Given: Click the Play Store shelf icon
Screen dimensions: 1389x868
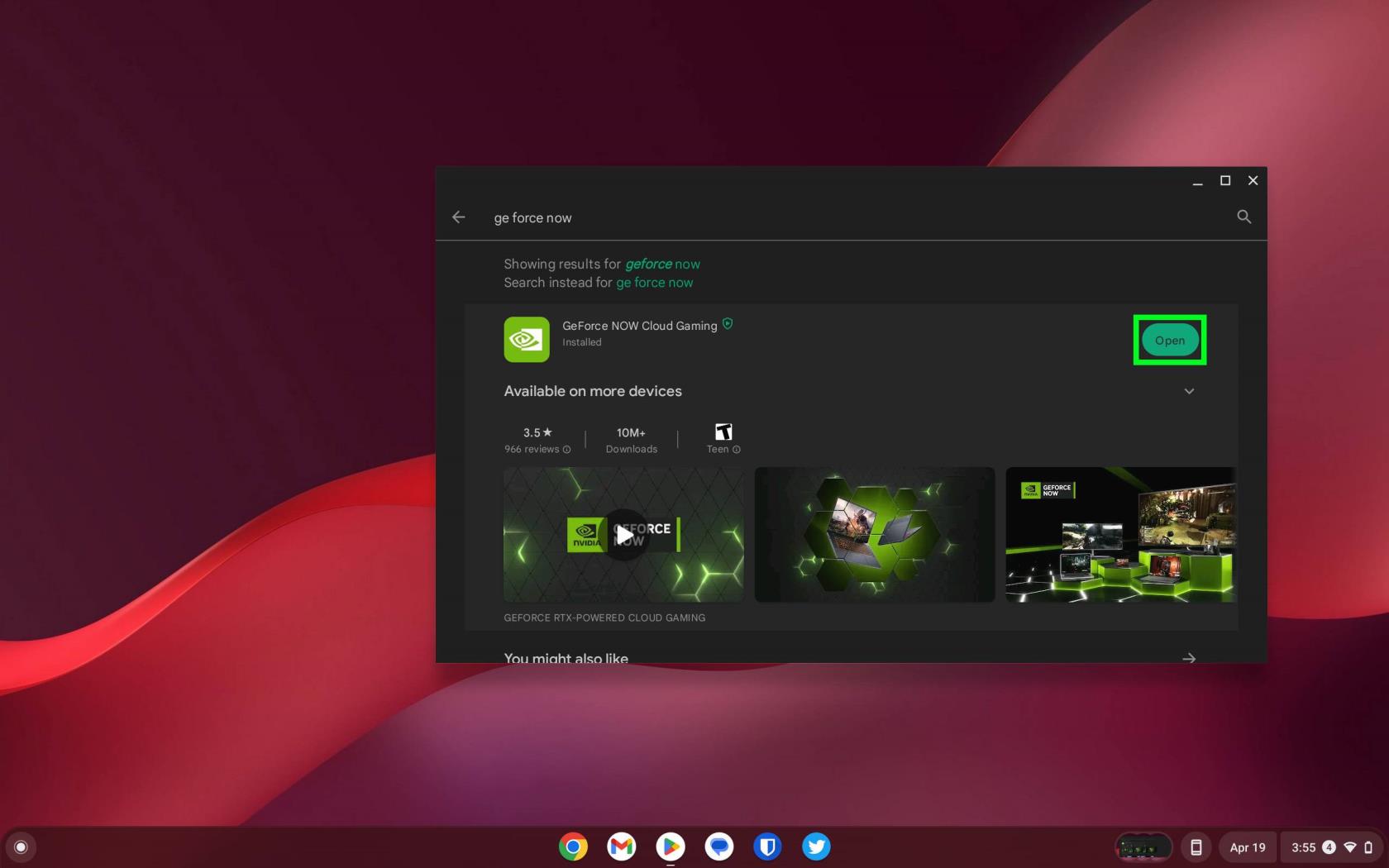Looking at the screenshot, I should pos(671,847).
